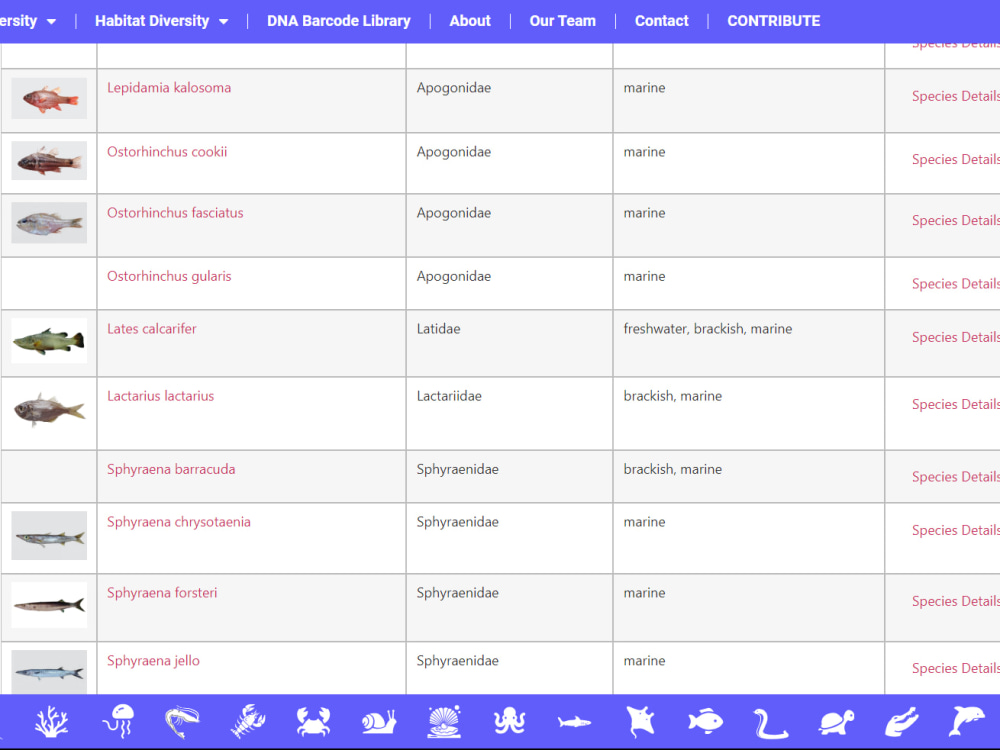
Task: Open the Sphyraena jello species link
Action: point(153,661)
